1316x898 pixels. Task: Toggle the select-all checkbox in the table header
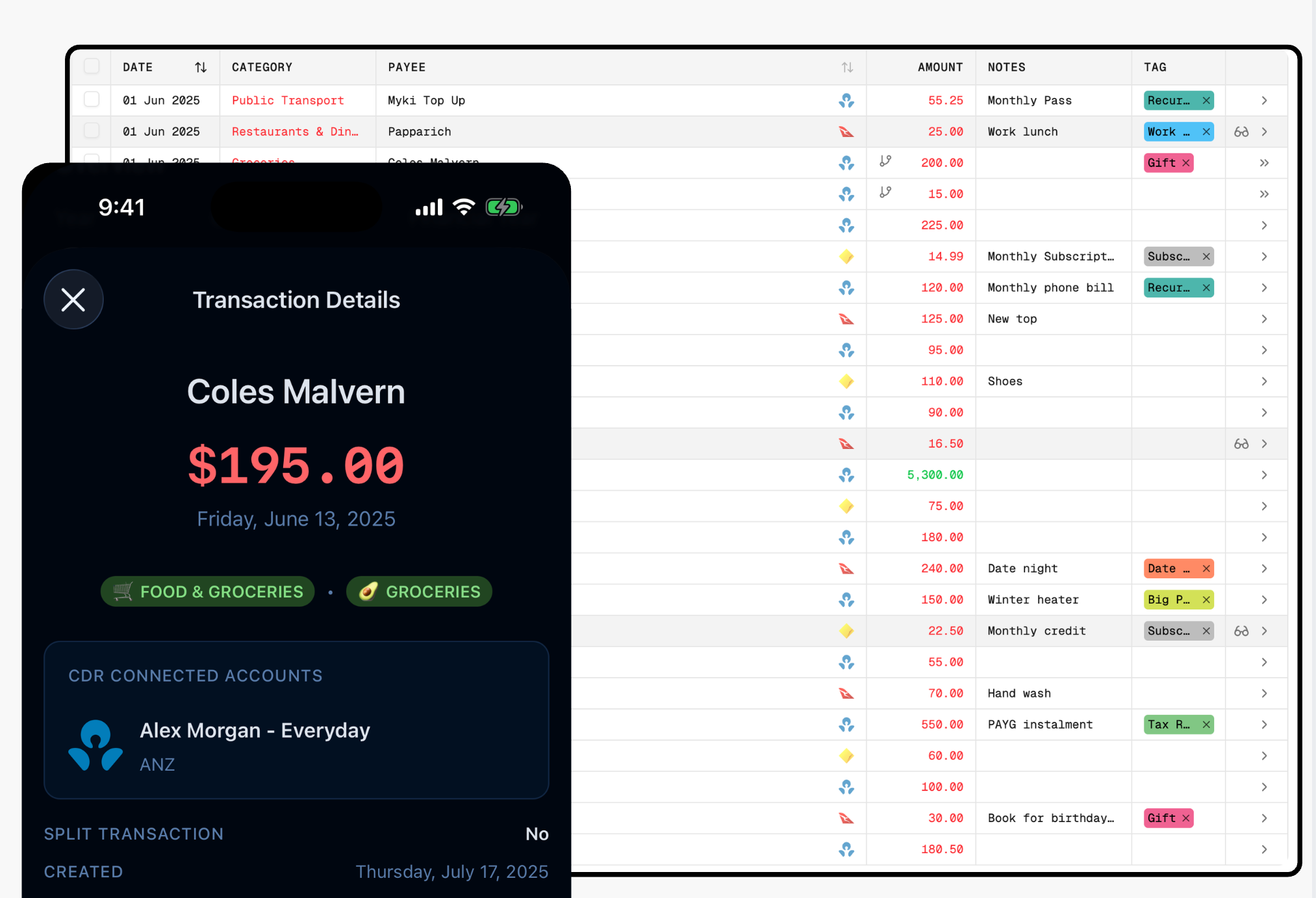click(x=92, y=67)
